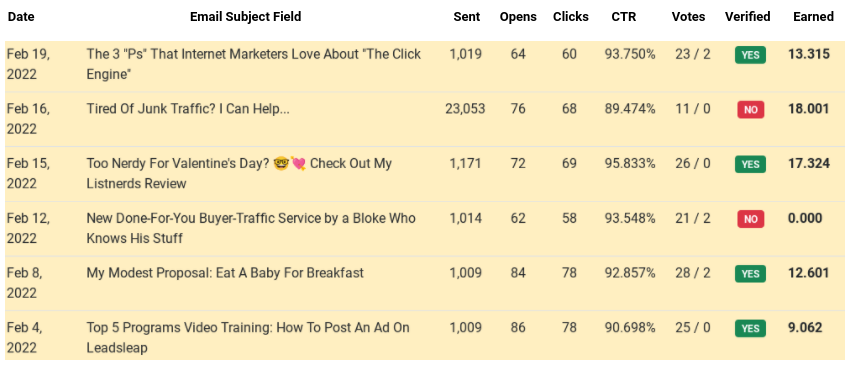
Task: Select the 23,053 sent count value
Action: click(x=465, y=109)
